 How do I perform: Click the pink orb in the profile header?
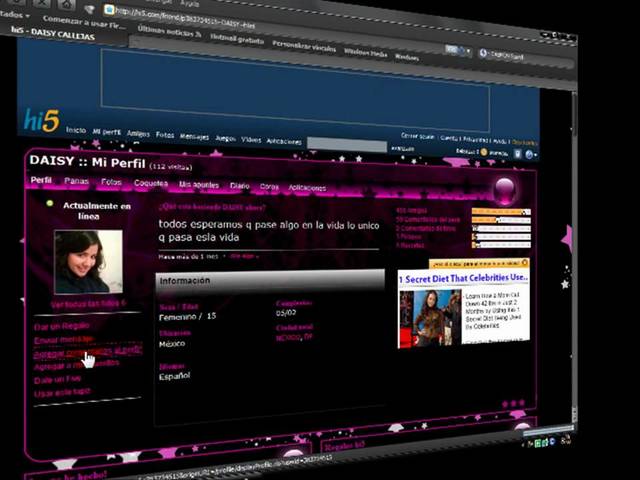coord(504,191)
